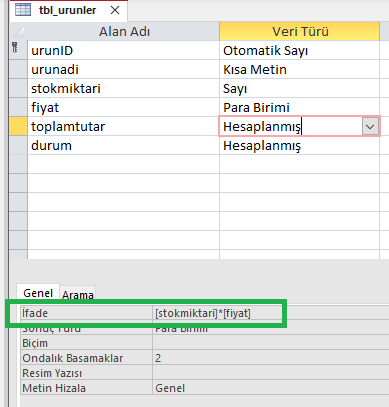Click the tbl_urunler table icon
389x407 pixels.
[x=23, y=10]
